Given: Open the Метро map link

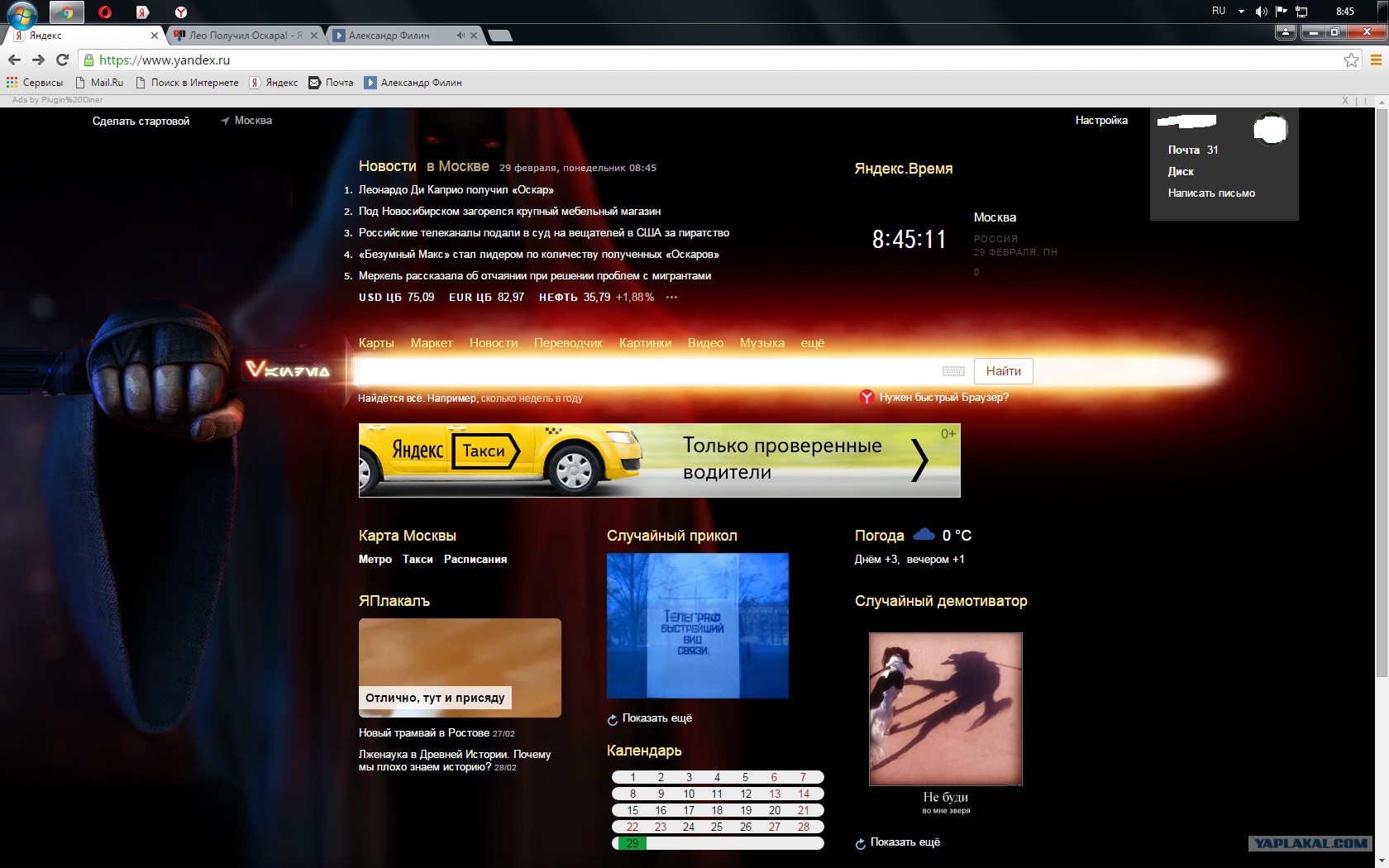Looking at the screenshot, I should tap(375, 560).
